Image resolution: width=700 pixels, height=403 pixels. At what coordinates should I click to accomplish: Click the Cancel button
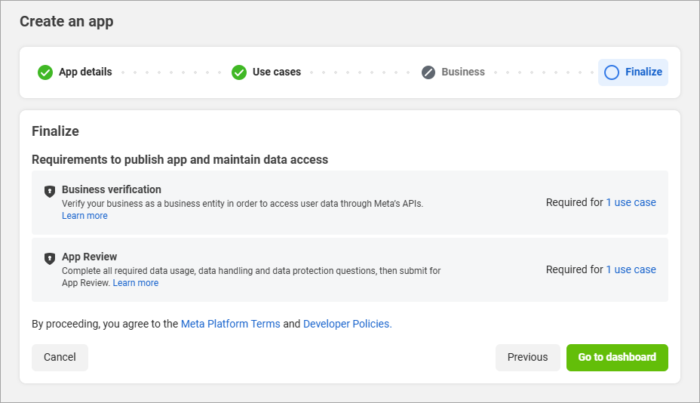click(60, 357)
